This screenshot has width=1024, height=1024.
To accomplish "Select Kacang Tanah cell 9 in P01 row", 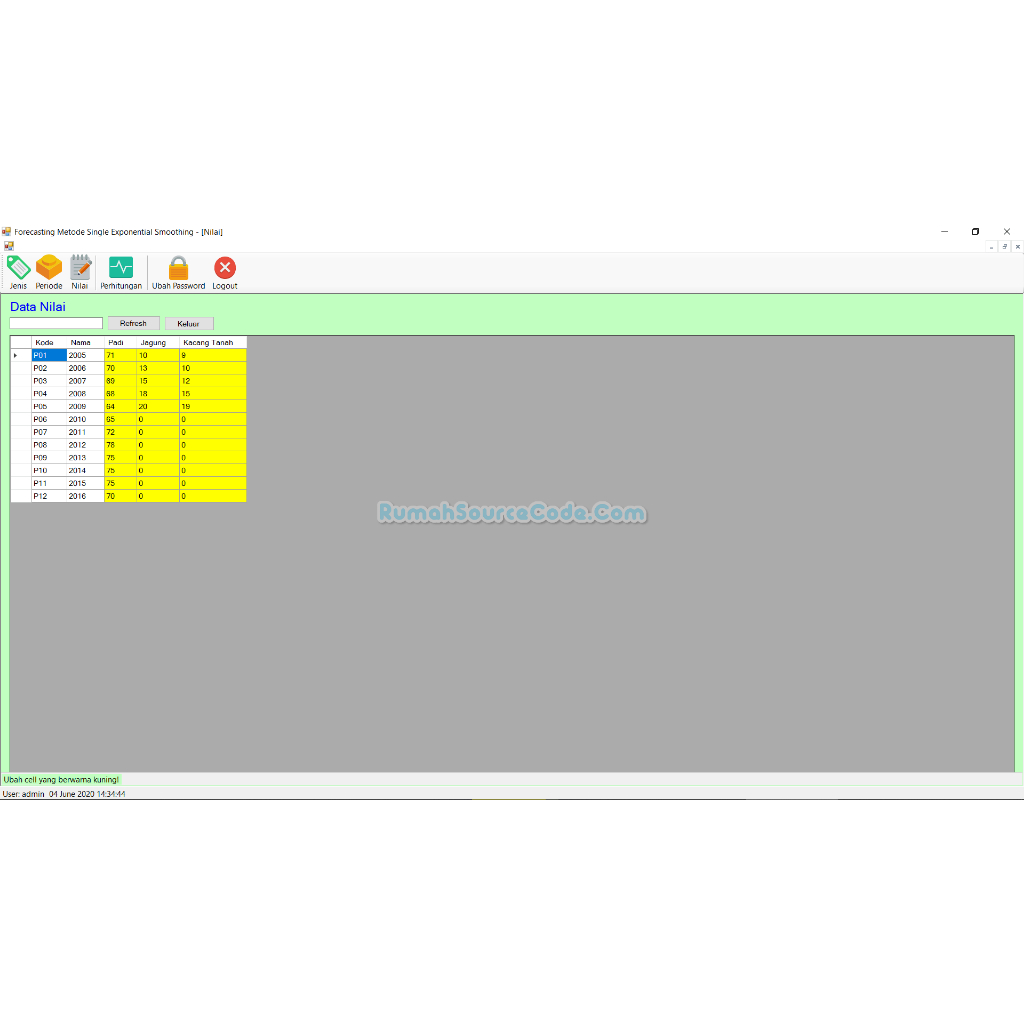I will tap(213, 355).
